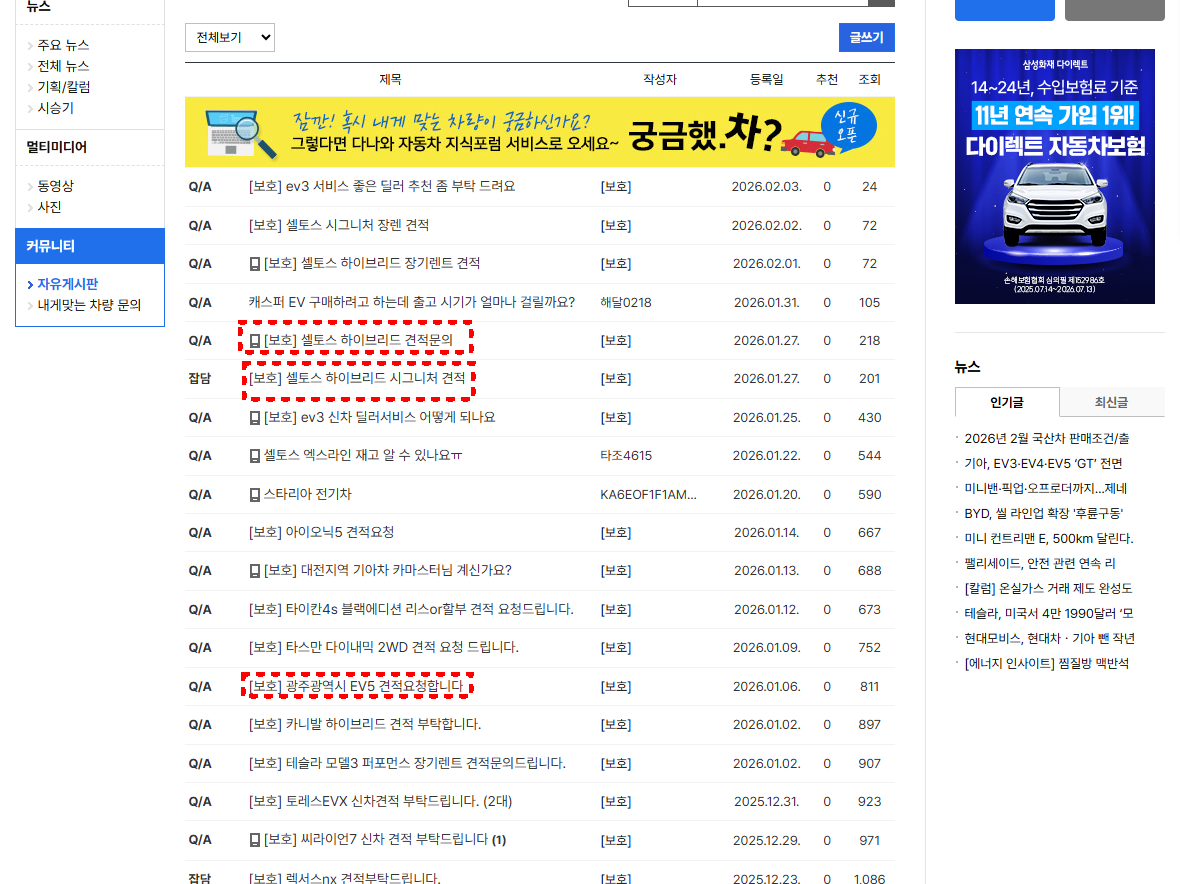1180x884 pixels.
Task: Open the yellow 궁금했.차 banner
Action: [540, 132]
